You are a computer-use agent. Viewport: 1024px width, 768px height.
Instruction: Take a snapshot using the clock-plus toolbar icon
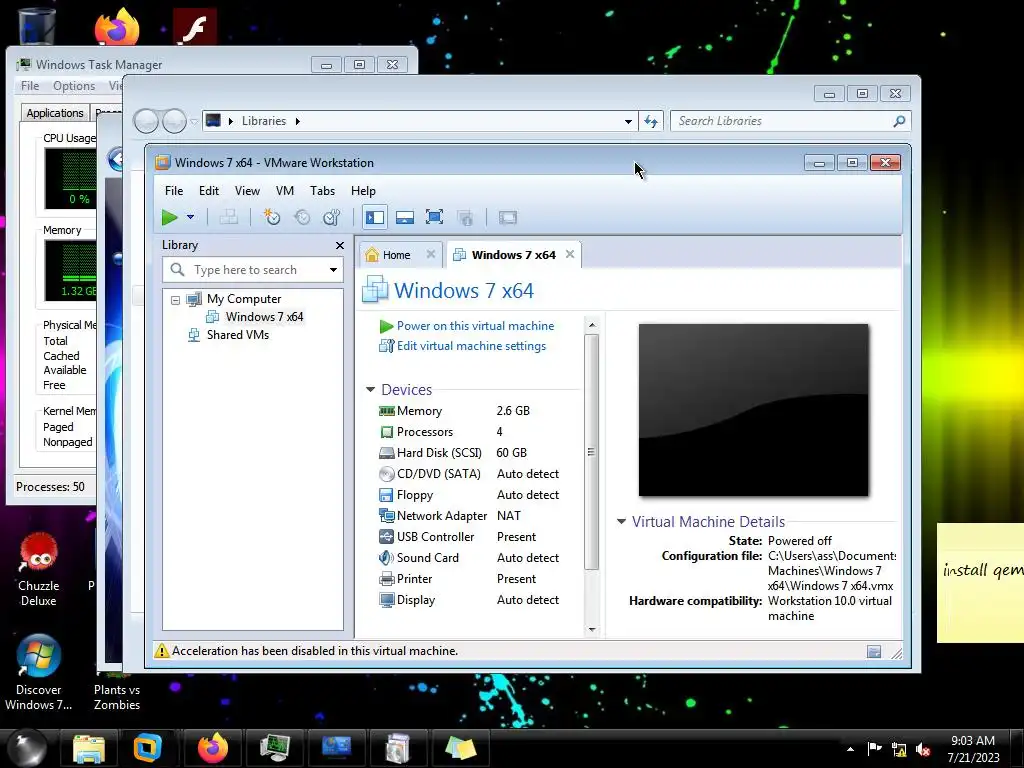[272, 217]
